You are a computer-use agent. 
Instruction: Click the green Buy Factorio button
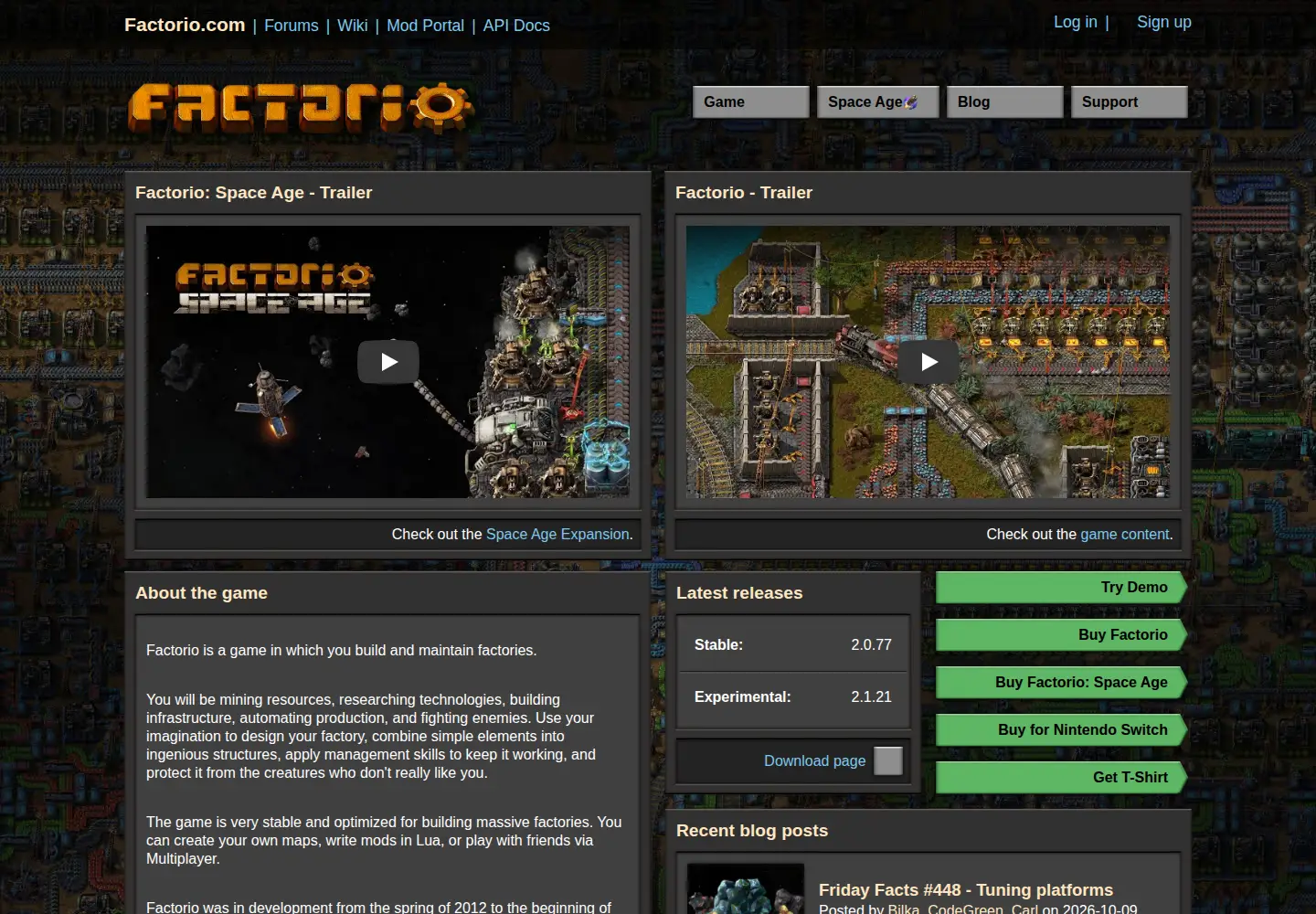[1061, 634]
